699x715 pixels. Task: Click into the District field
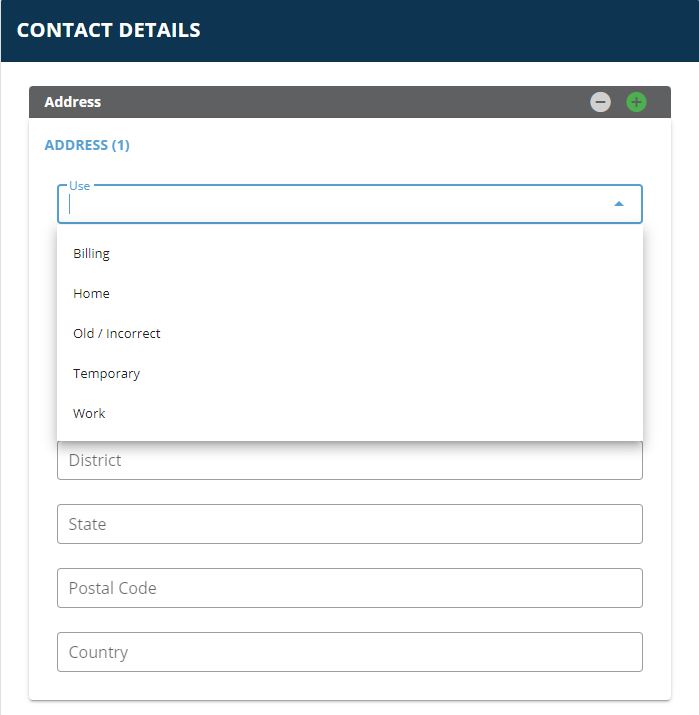point(350,461)
